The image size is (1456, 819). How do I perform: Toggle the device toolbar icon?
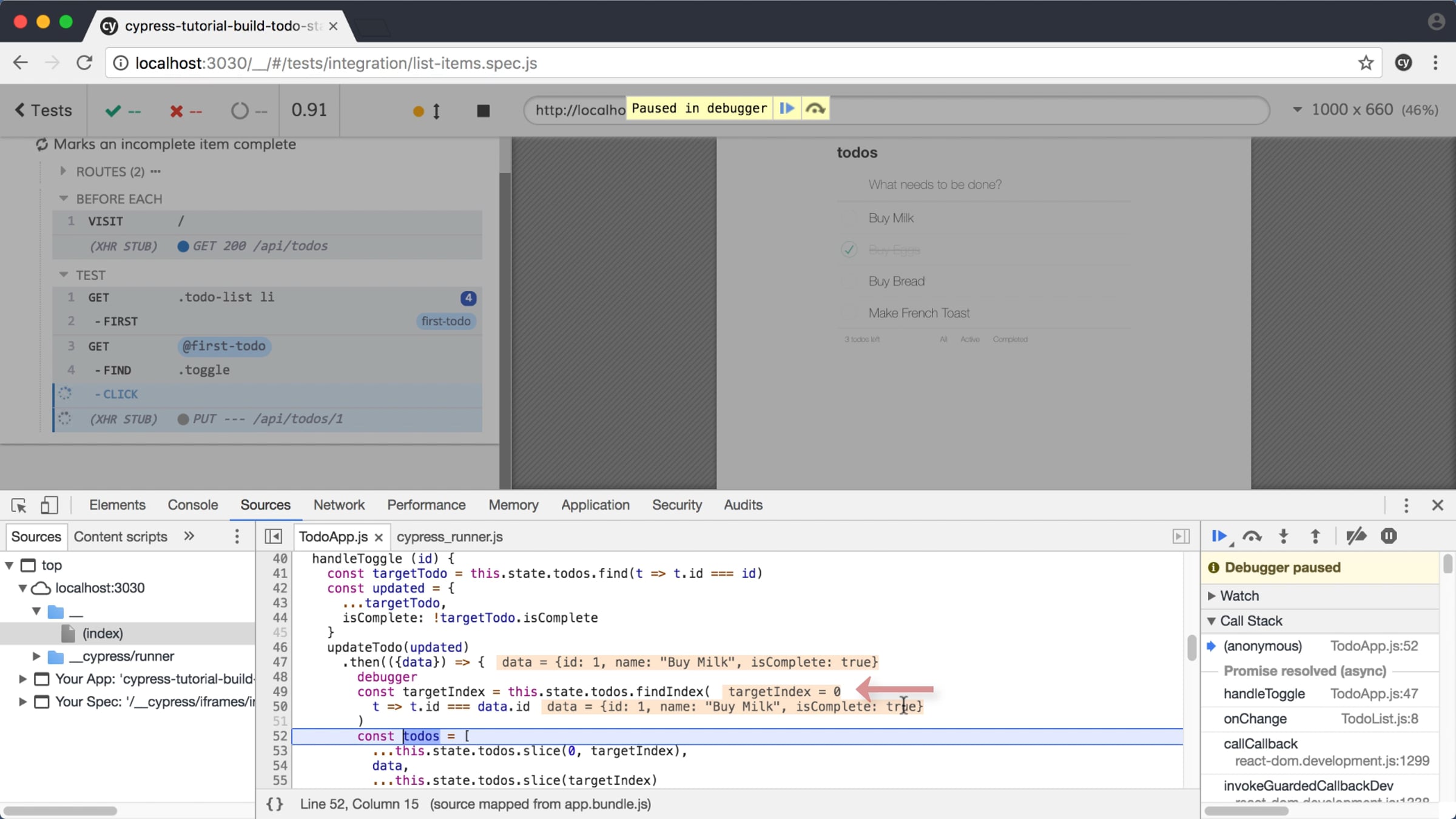pyautogui.click(x=49, y=505)
